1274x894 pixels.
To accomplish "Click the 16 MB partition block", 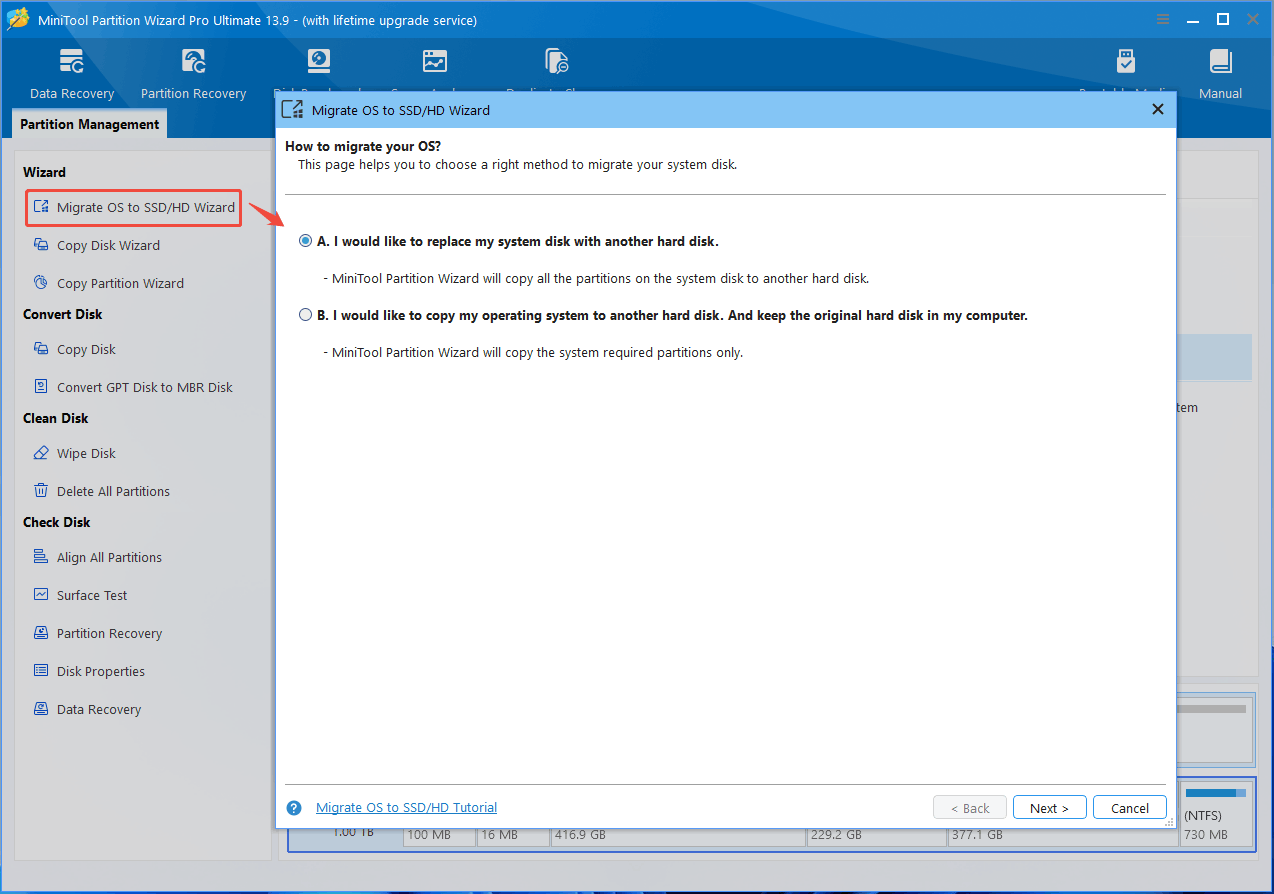I will (513, 836).
